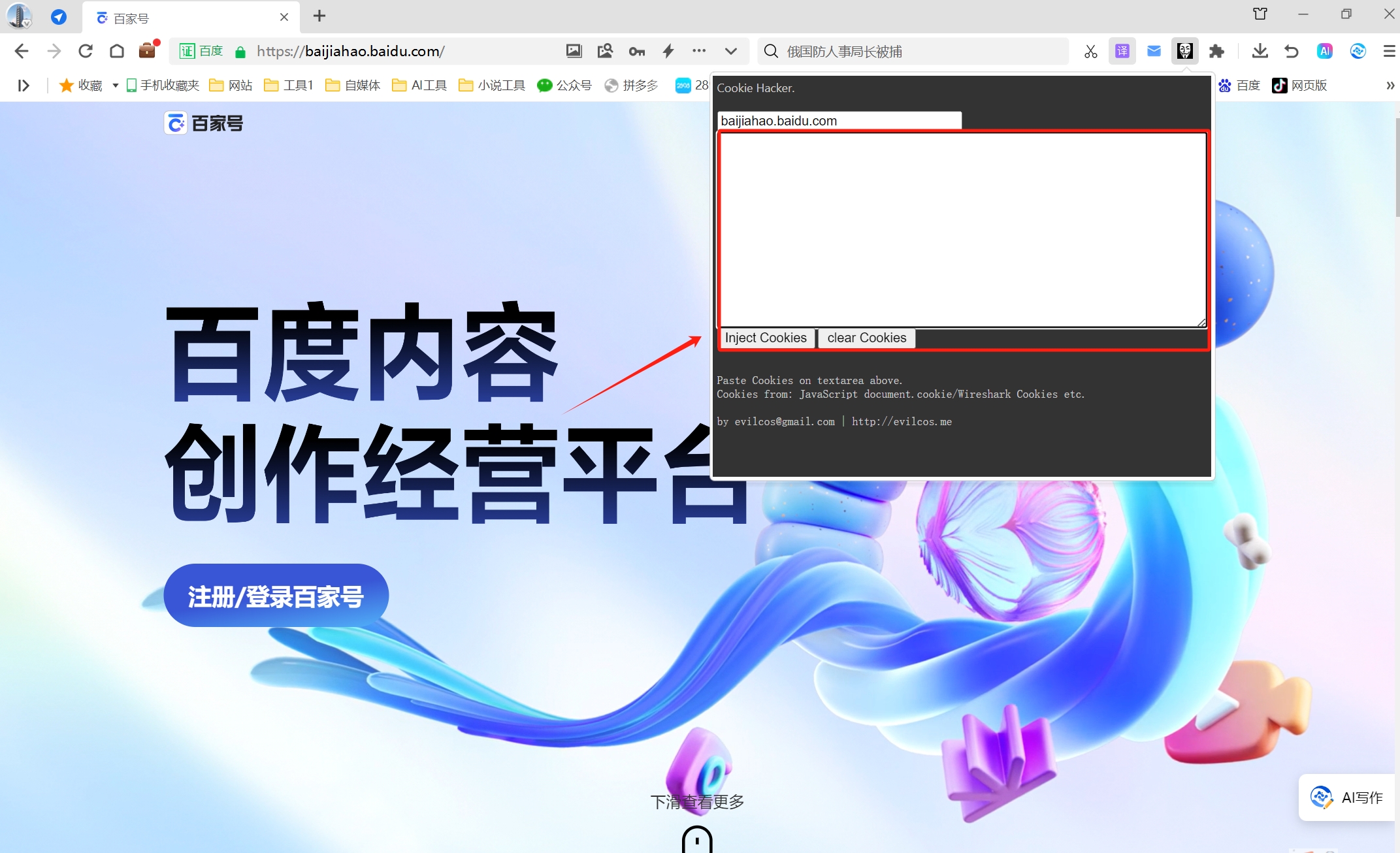Open the browser menu kebab icon

tap(699, 52)
